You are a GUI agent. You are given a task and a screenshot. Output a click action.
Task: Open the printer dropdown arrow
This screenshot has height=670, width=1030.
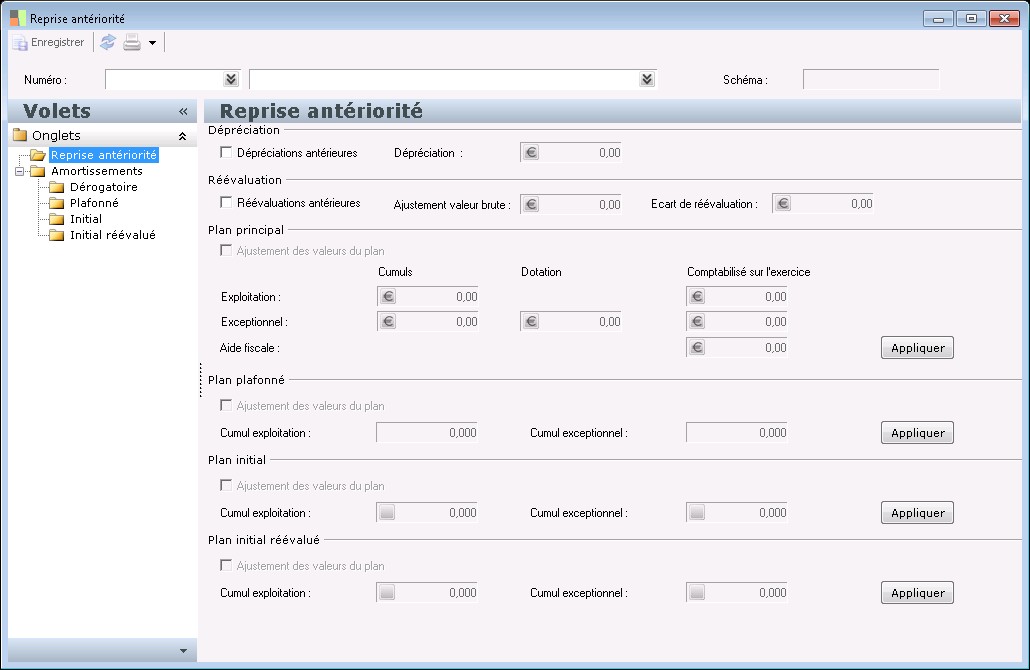point(152,43)
